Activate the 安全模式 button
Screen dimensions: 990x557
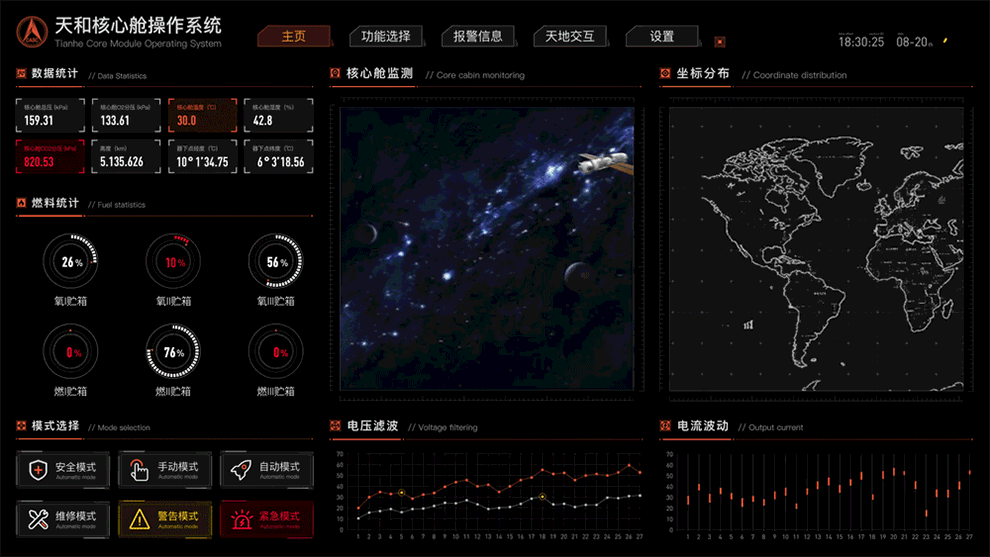(x=63, y=470)
